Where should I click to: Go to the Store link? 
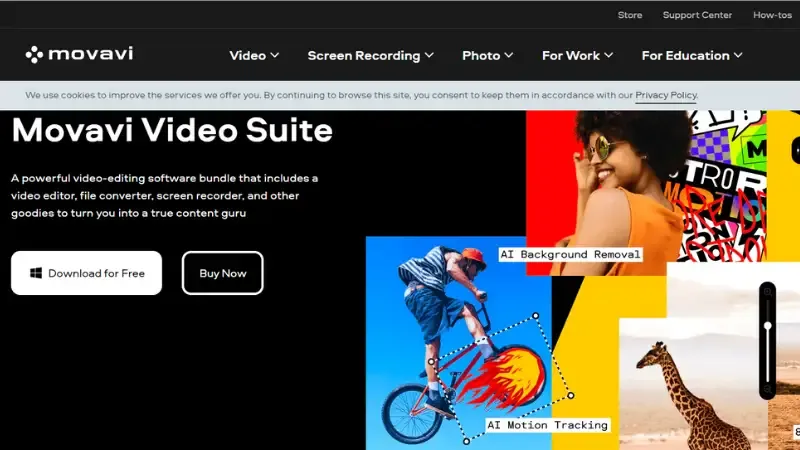click(x=630, y=15)
